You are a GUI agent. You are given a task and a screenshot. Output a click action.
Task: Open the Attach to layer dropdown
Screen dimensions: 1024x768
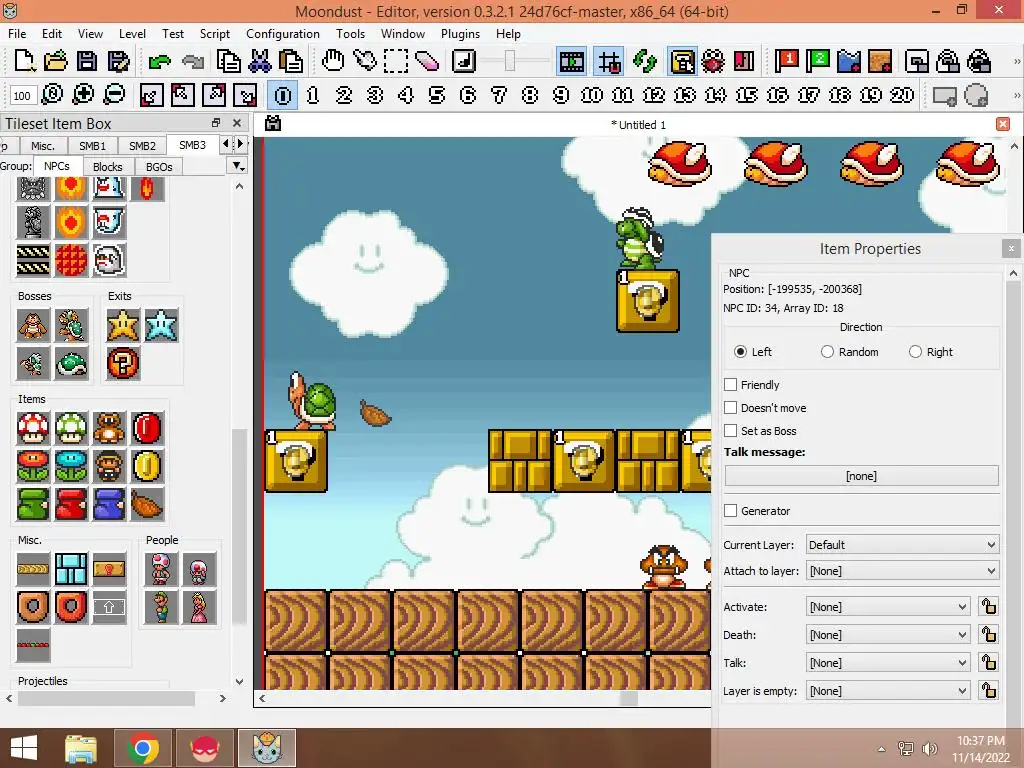[902, 571]
